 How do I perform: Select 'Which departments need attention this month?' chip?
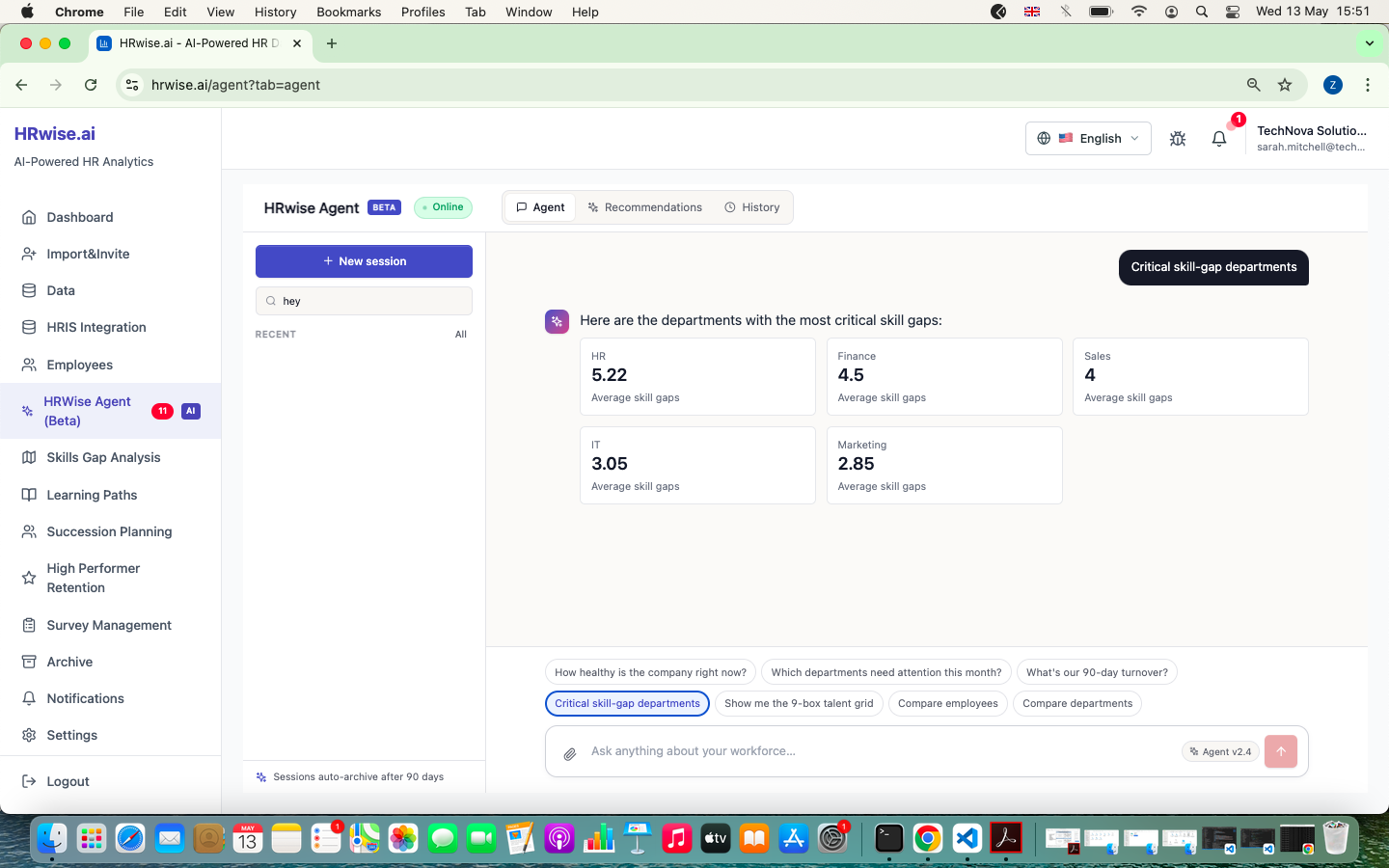(886, 673)
